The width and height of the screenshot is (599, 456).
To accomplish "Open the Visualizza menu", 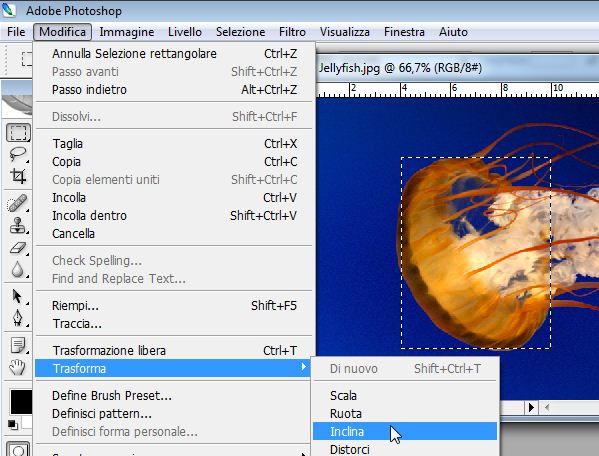I will (x=345, y=32).
